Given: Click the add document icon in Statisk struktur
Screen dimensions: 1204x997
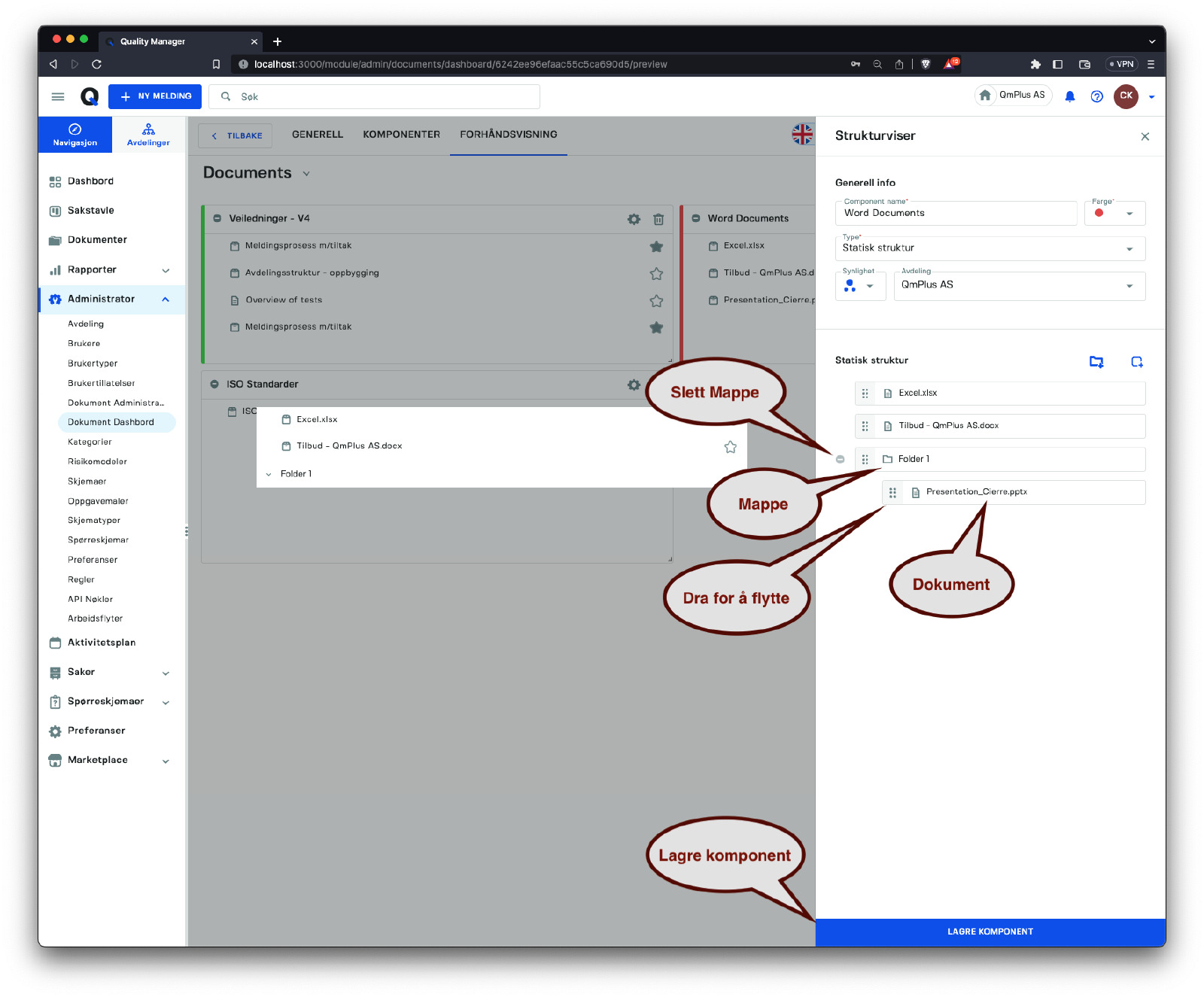Looking at the screenshot, I should pyautogui.click(x=1137, y=362).
